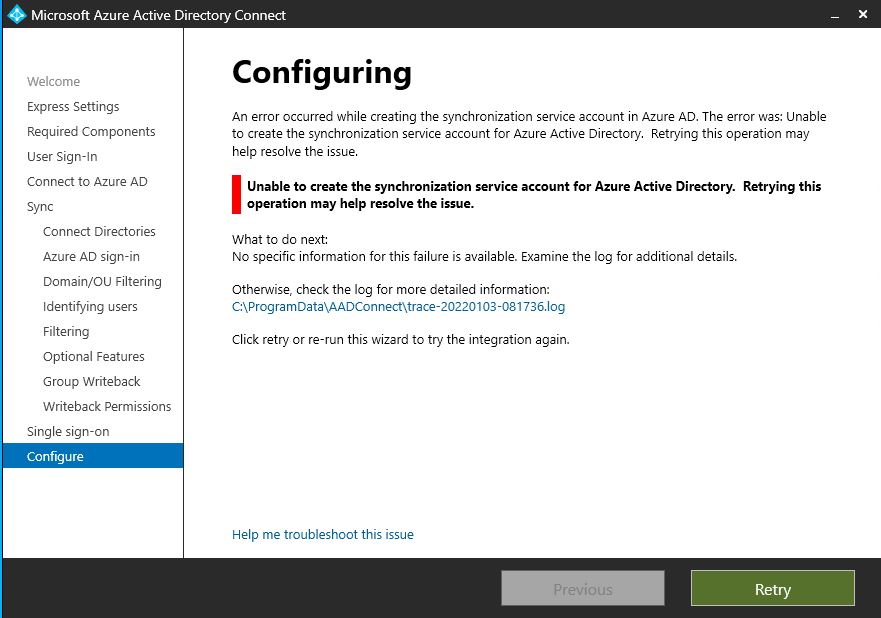This screenshot has width=881, height=618.
Task: Select Azure AD sign-in step
Action: coord(92,256)
